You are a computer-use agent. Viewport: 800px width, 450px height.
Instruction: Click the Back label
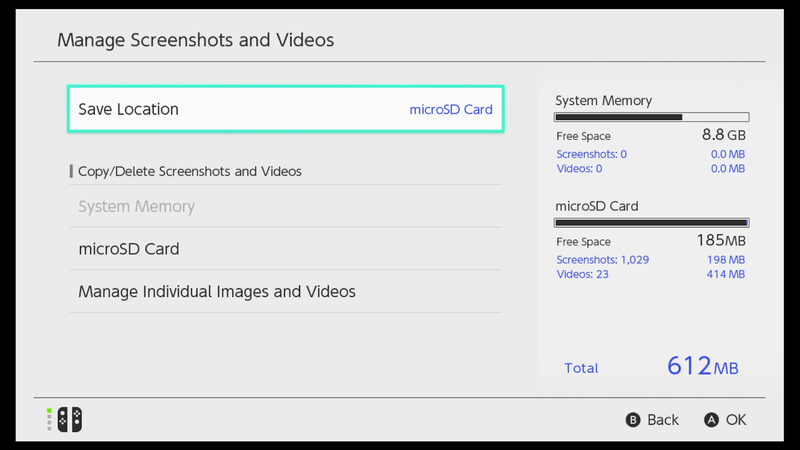point(663,420)
